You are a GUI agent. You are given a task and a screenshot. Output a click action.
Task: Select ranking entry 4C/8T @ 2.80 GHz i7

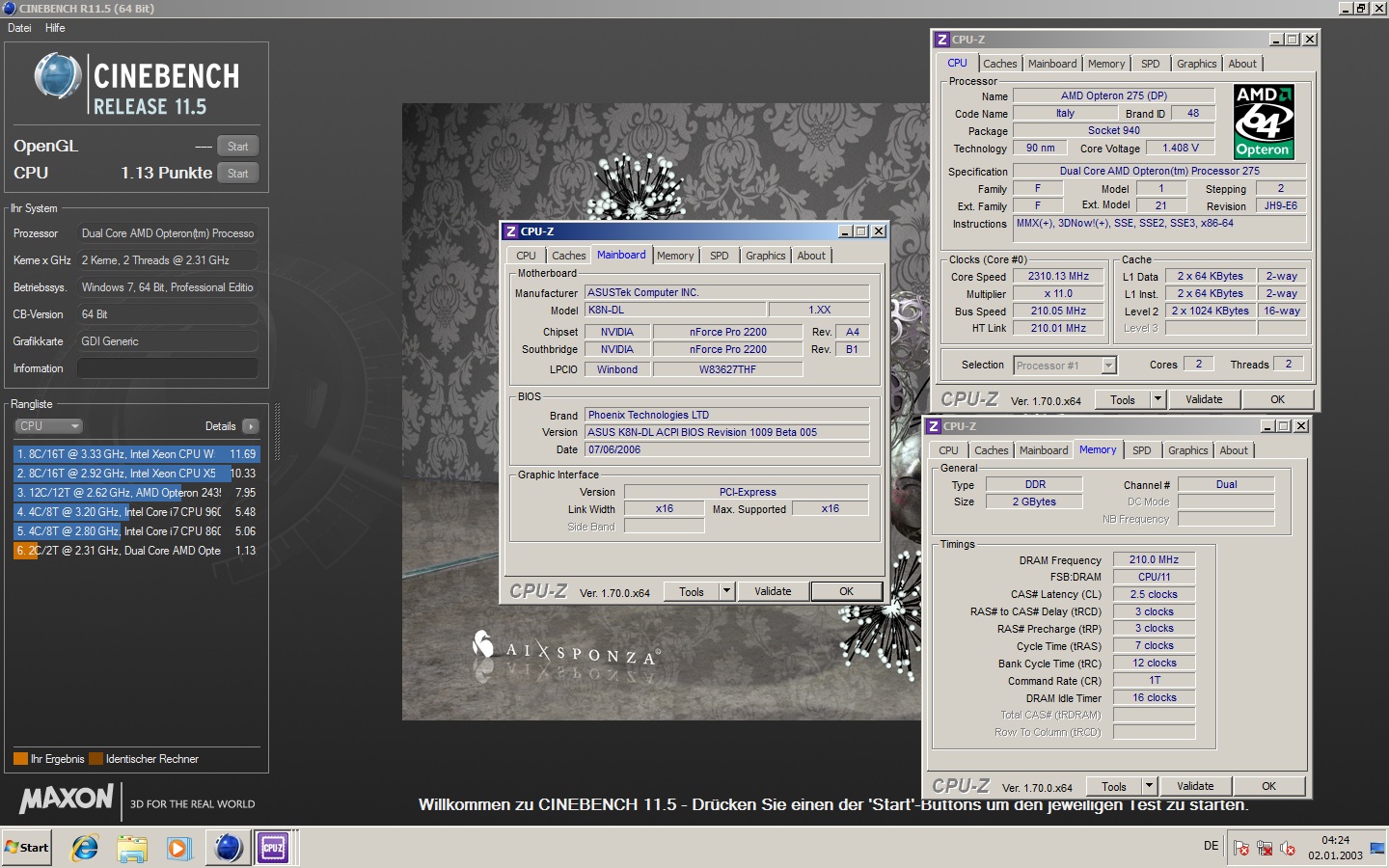coord(136,531)
